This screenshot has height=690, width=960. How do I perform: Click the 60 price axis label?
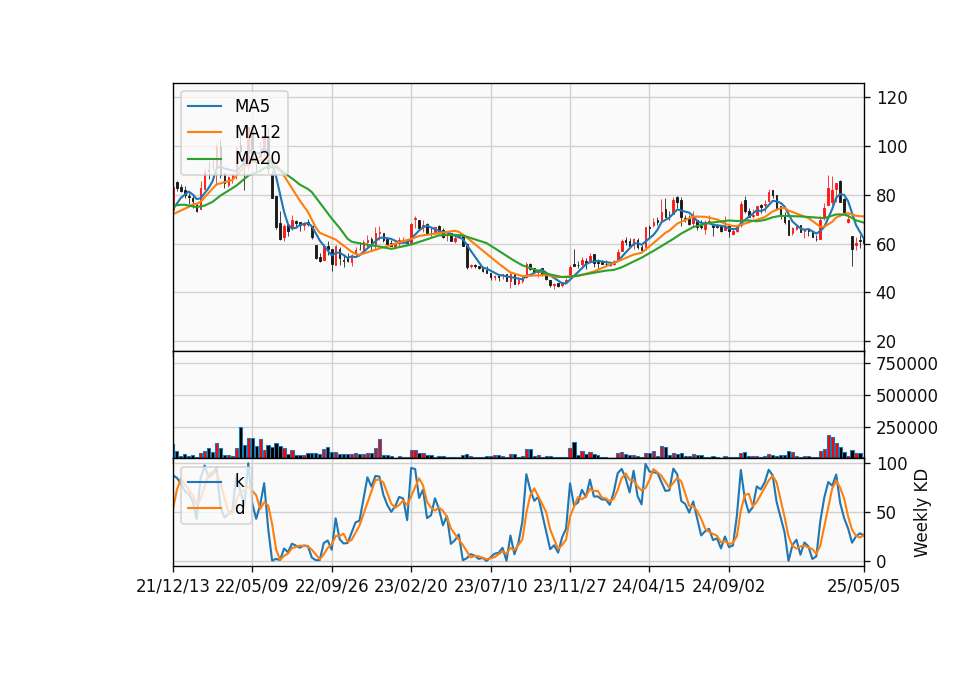point(887,244)
